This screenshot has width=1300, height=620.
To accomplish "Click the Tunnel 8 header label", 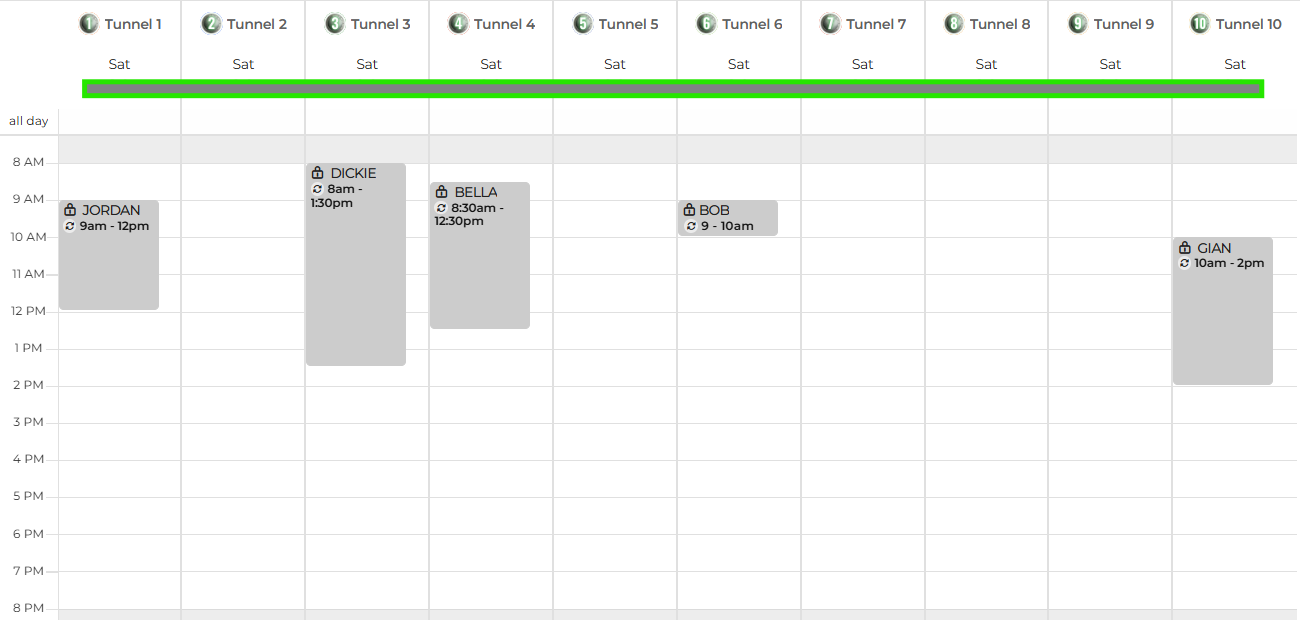I will 999,24.
